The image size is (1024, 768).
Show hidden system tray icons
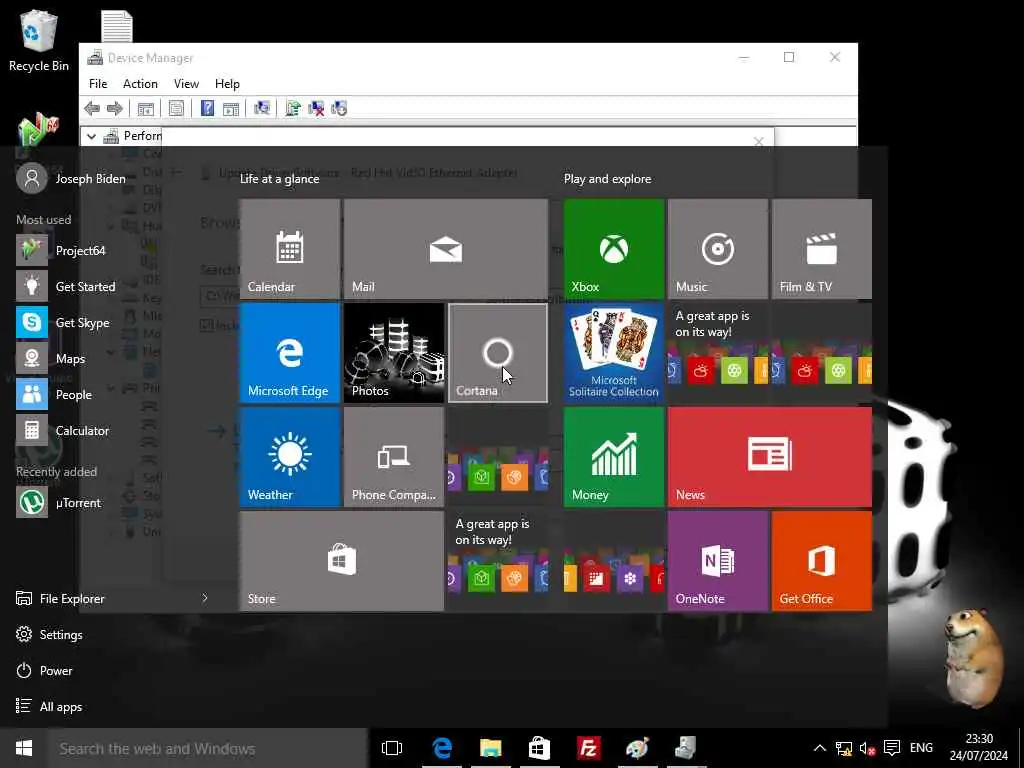(820, 748)
